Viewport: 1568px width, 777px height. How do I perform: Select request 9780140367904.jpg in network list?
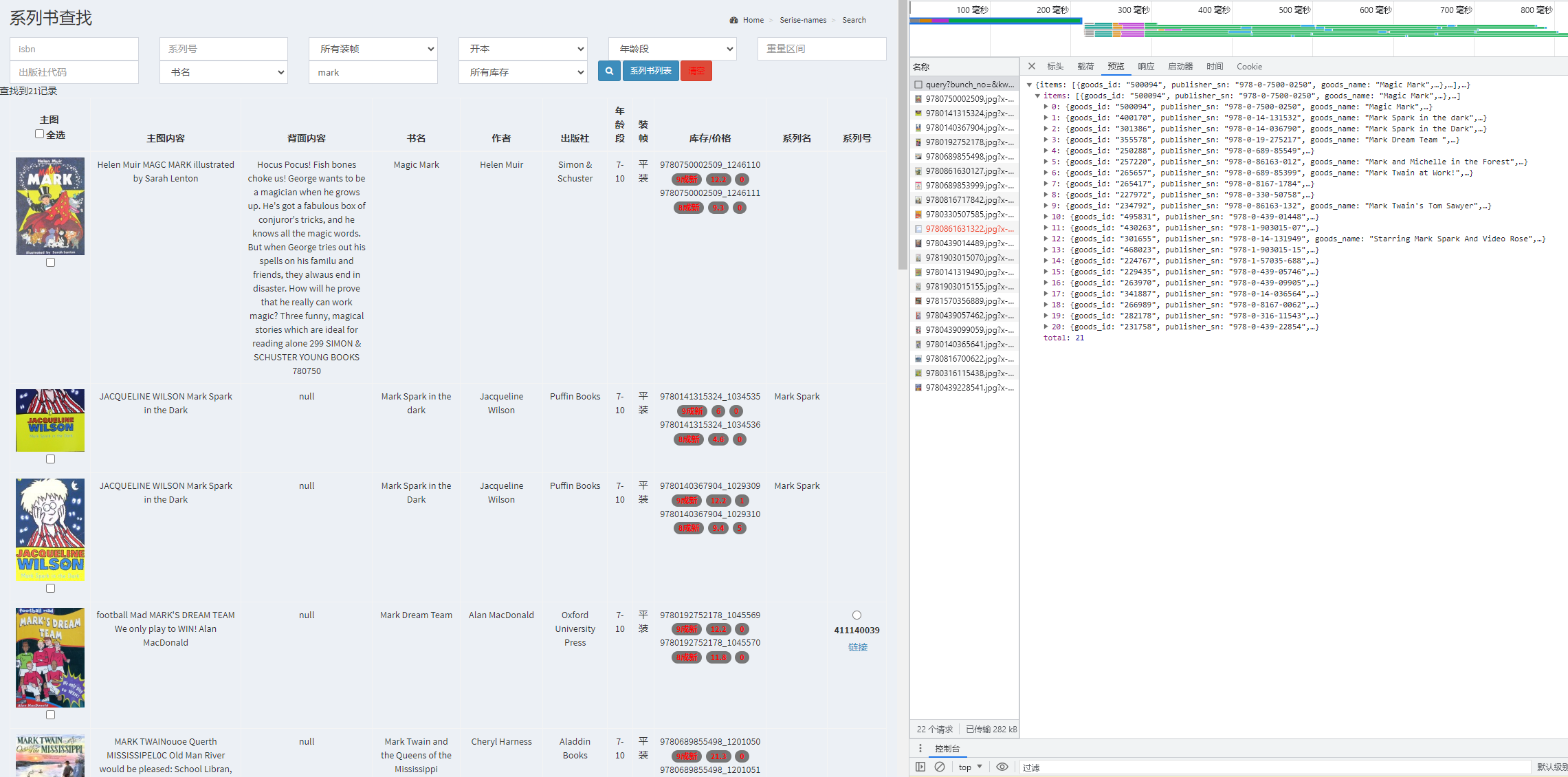click(964, 128)
